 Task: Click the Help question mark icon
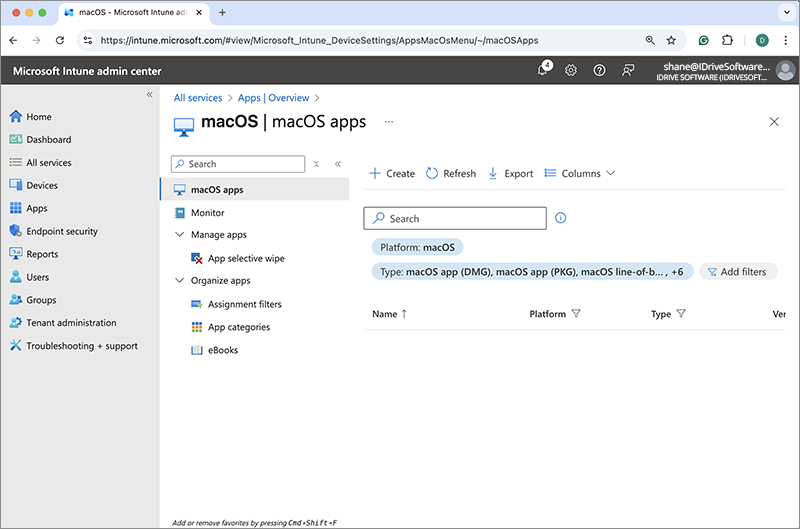click(599, 70)
